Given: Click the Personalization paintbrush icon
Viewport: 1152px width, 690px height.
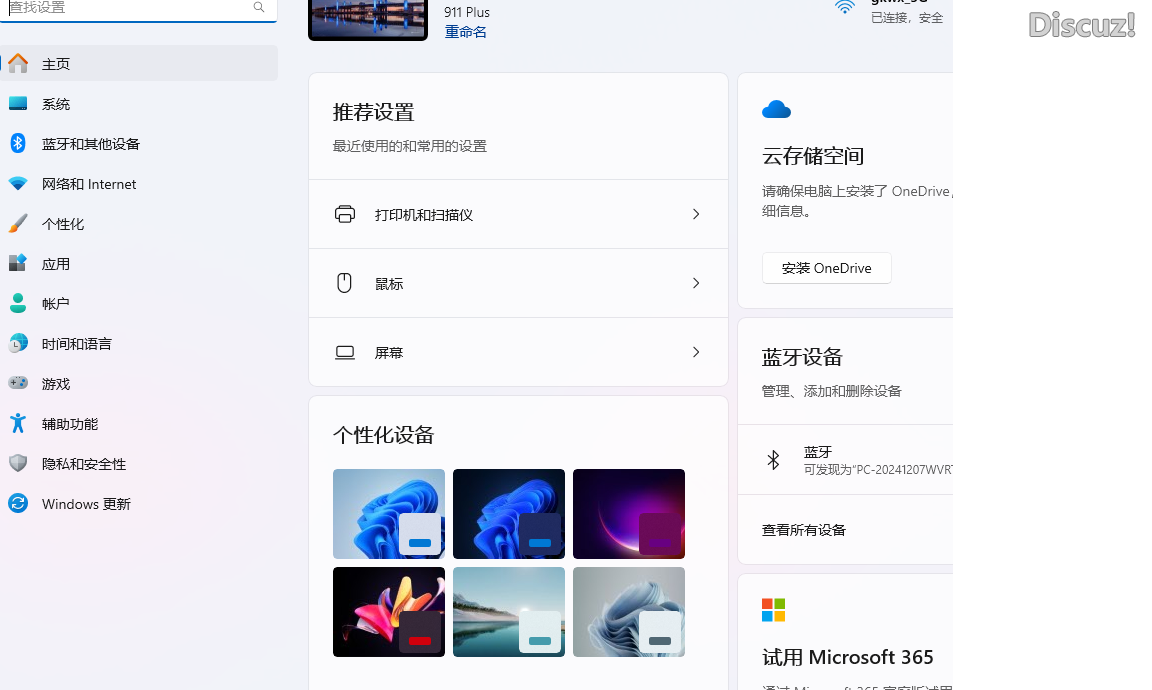Looking at the screenshot, I should (18, 223).
